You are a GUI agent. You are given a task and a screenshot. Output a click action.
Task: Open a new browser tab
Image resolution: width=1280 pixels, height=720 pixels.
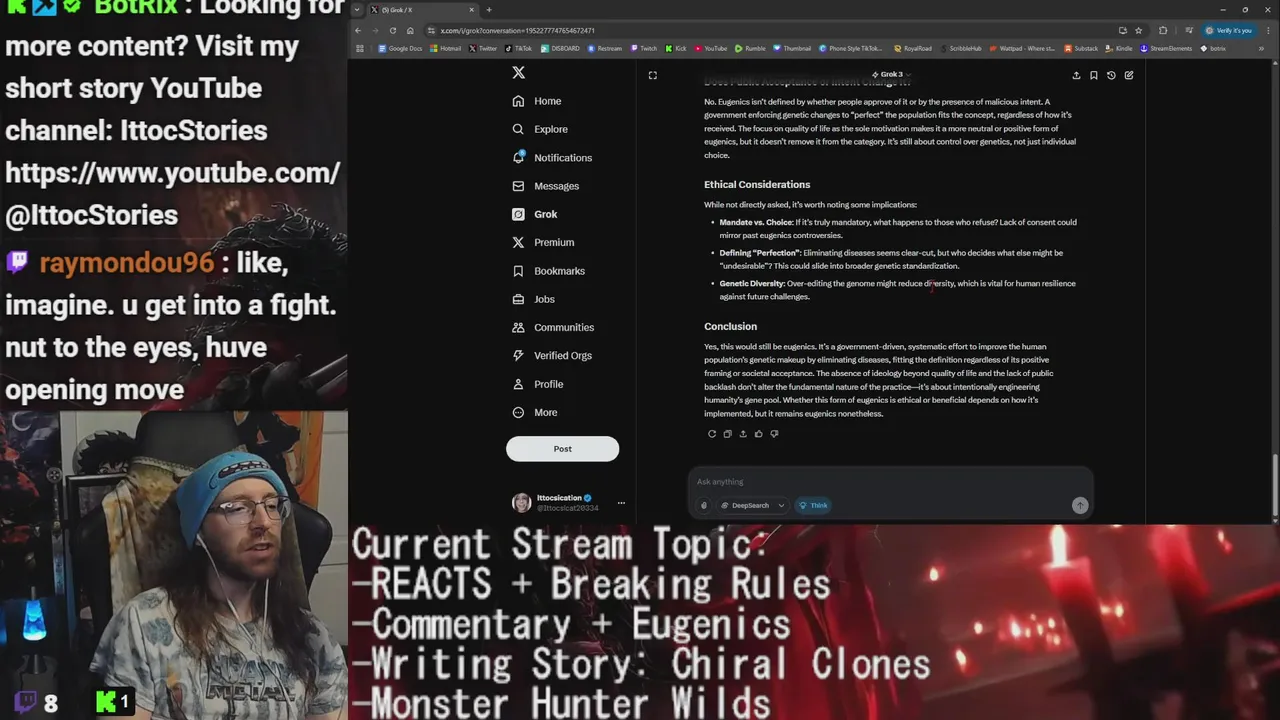[489, 10]
